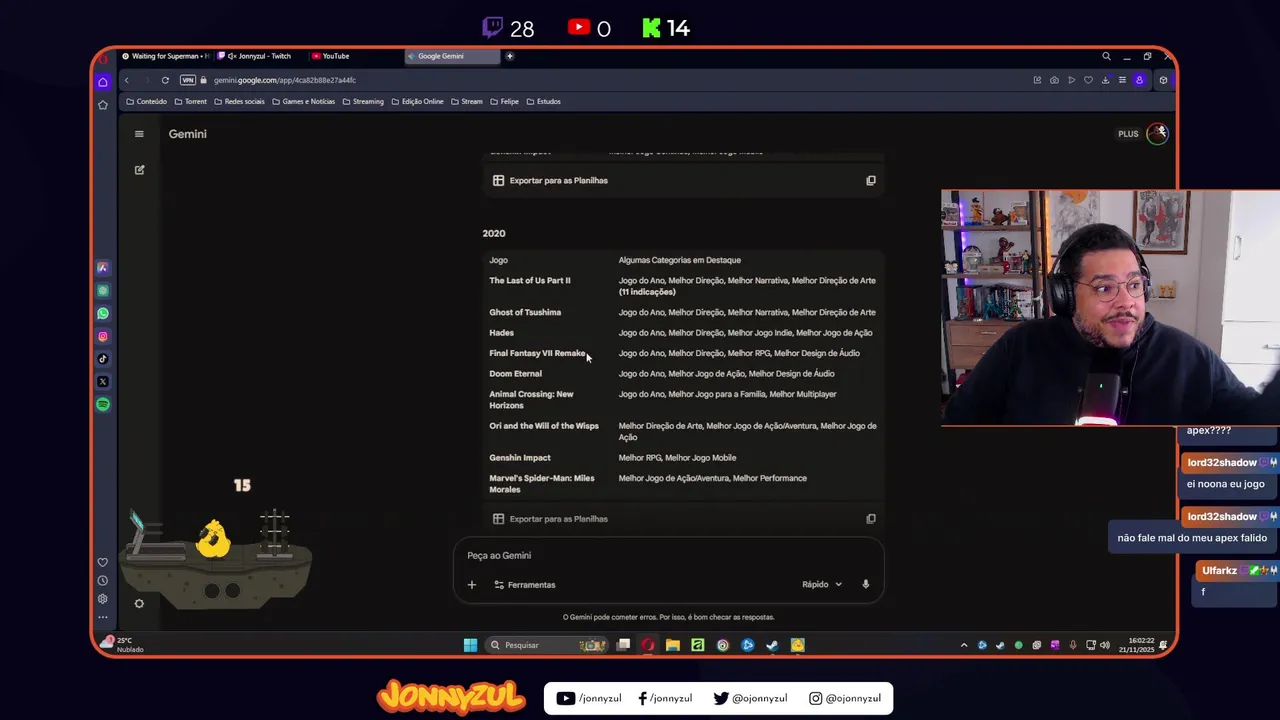
Task: Open the Streaming bookmarks folder
Action: [x=362, y=101]
